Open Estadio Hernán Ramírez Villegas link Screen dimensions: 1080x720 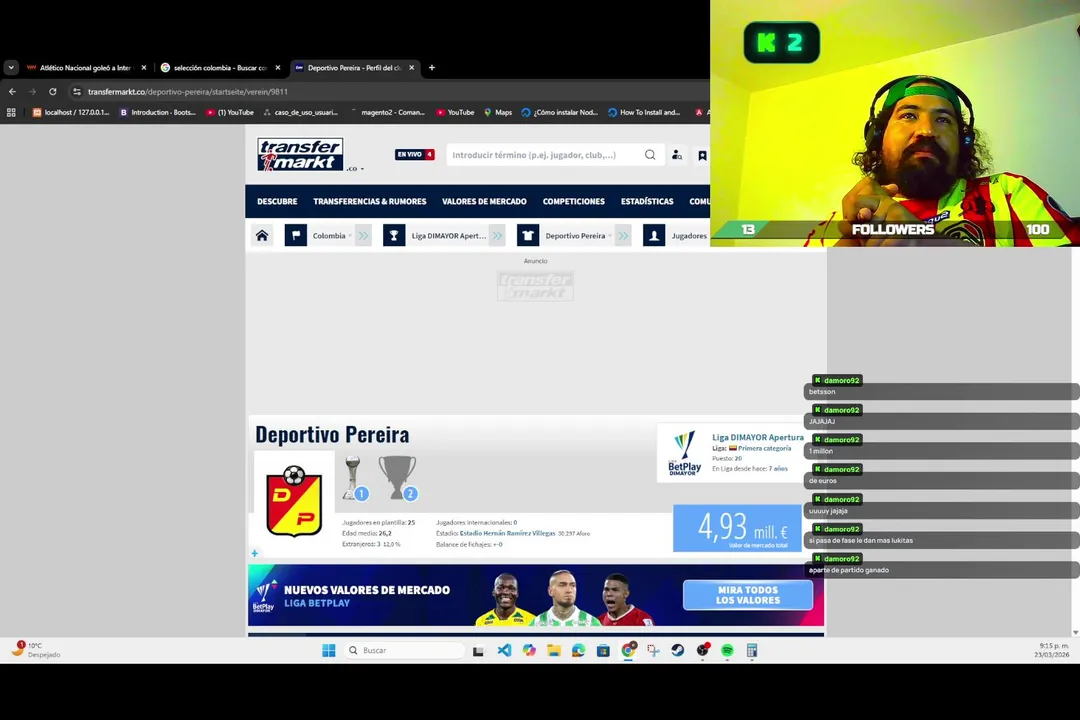[x=508, y=533]
